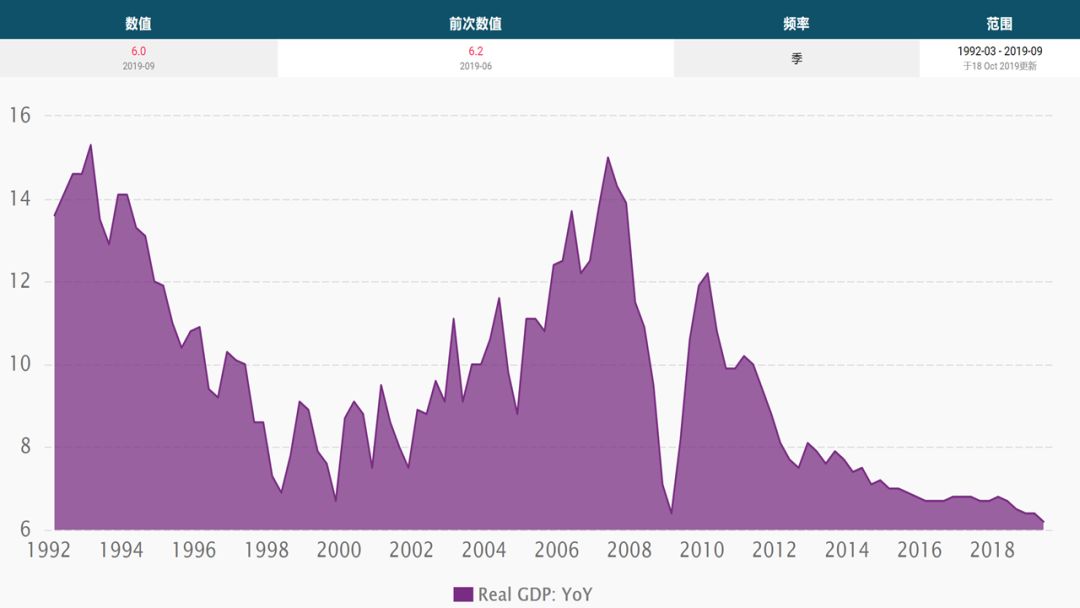Screen dimensions: 1080x608
Task: Click the 1993 peak of the GDP chart
Action: click(x=91, y=145)
